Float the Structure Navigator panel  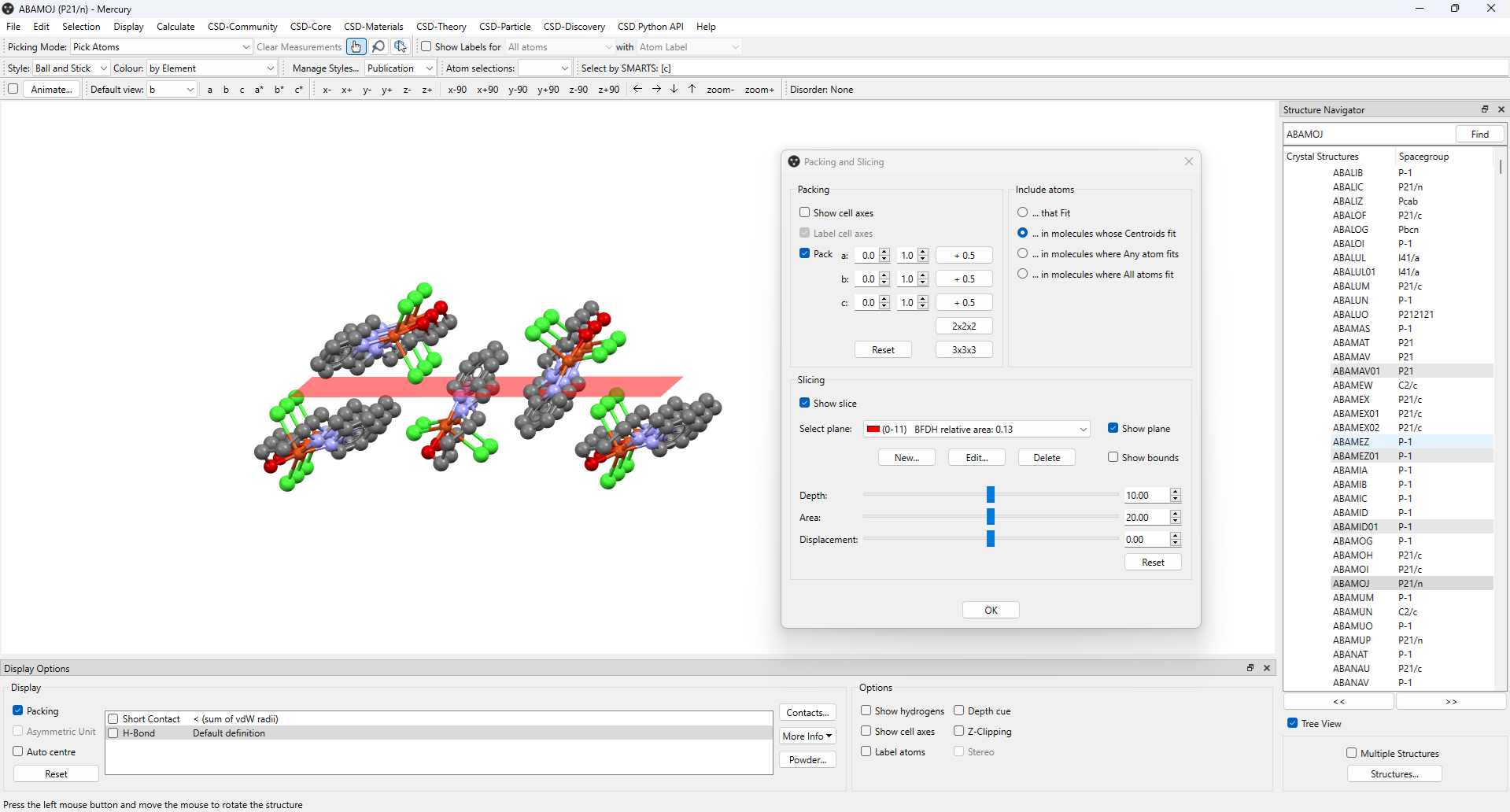pyautogui.click(x=1485, y=109)
